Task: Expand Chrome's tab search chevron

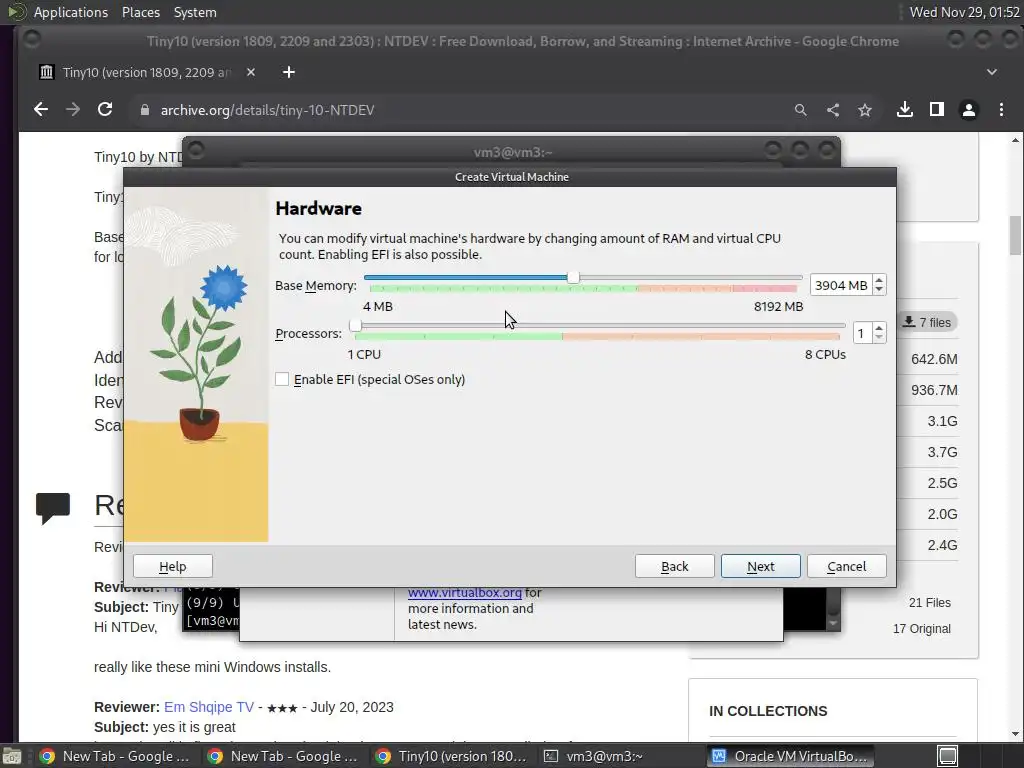Action: click(992, 72)
